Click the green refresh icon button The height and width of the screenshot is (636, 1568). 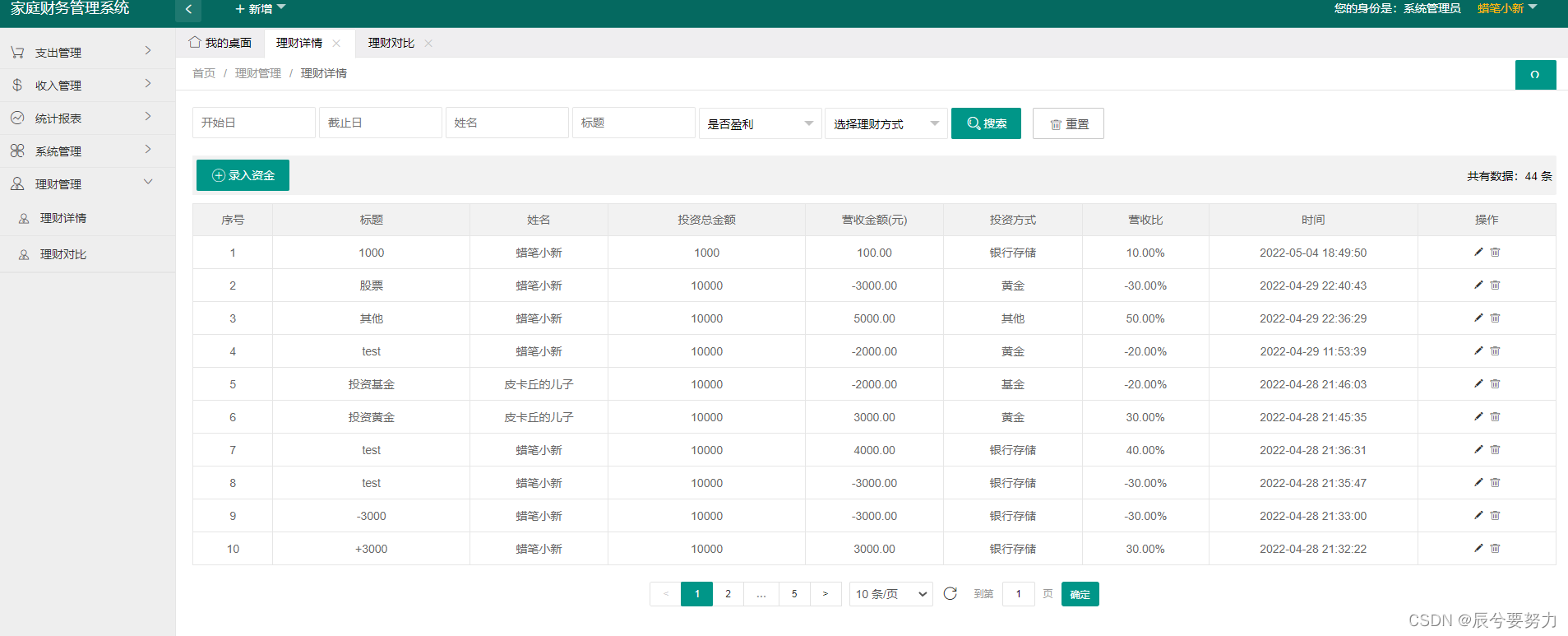coord(1535,75)
